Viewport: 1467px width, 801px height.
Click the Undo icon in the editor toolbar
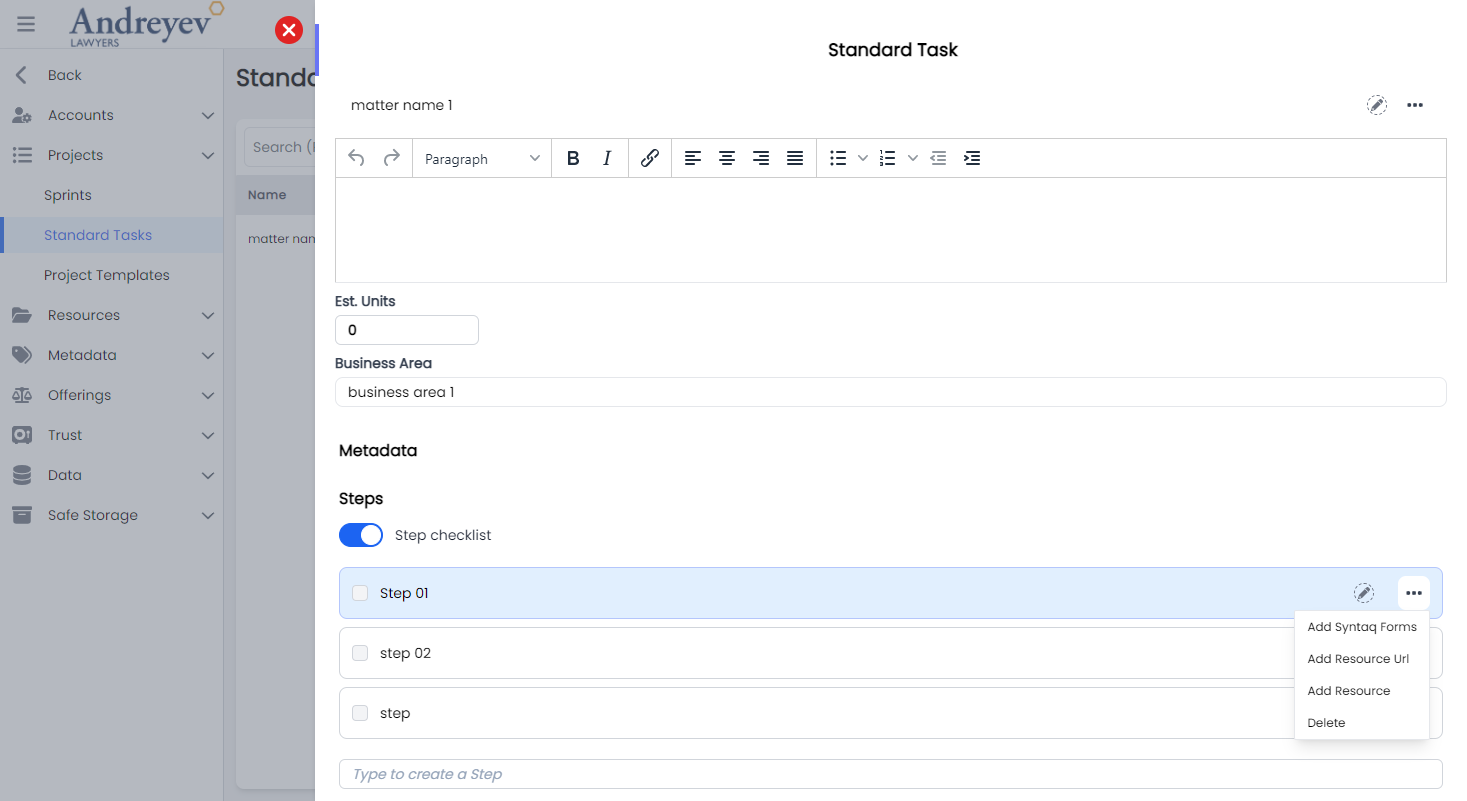point(357,157)
